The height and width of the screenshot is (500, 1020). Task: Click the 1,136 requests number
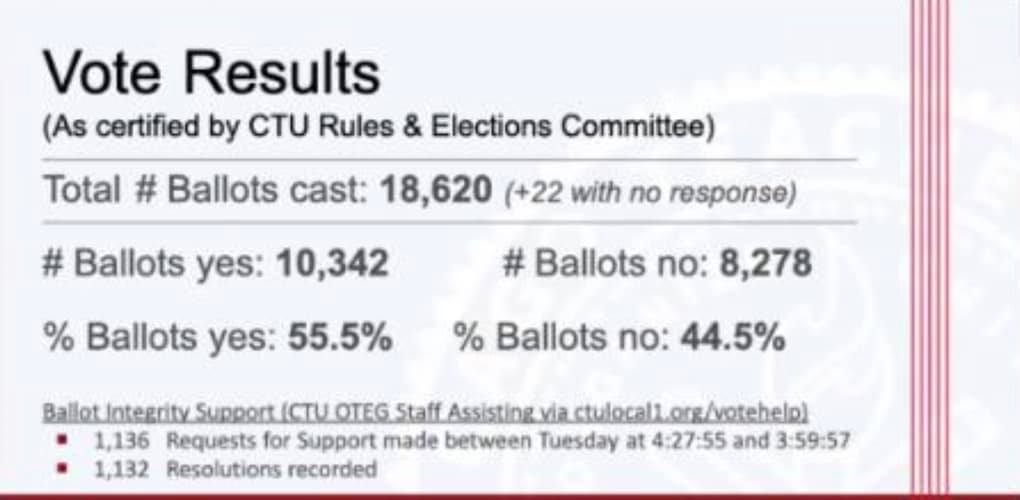[x=122, y=441]
